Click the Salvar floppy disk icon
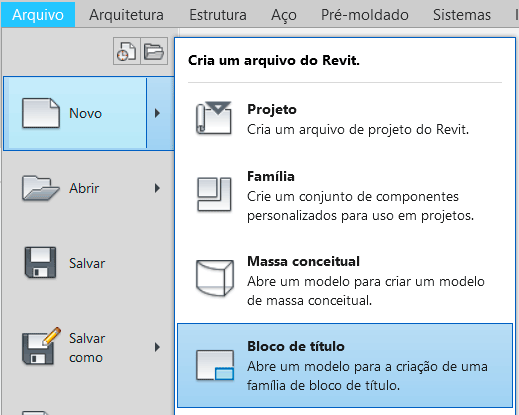519x415 pixels. pos(40,263)
